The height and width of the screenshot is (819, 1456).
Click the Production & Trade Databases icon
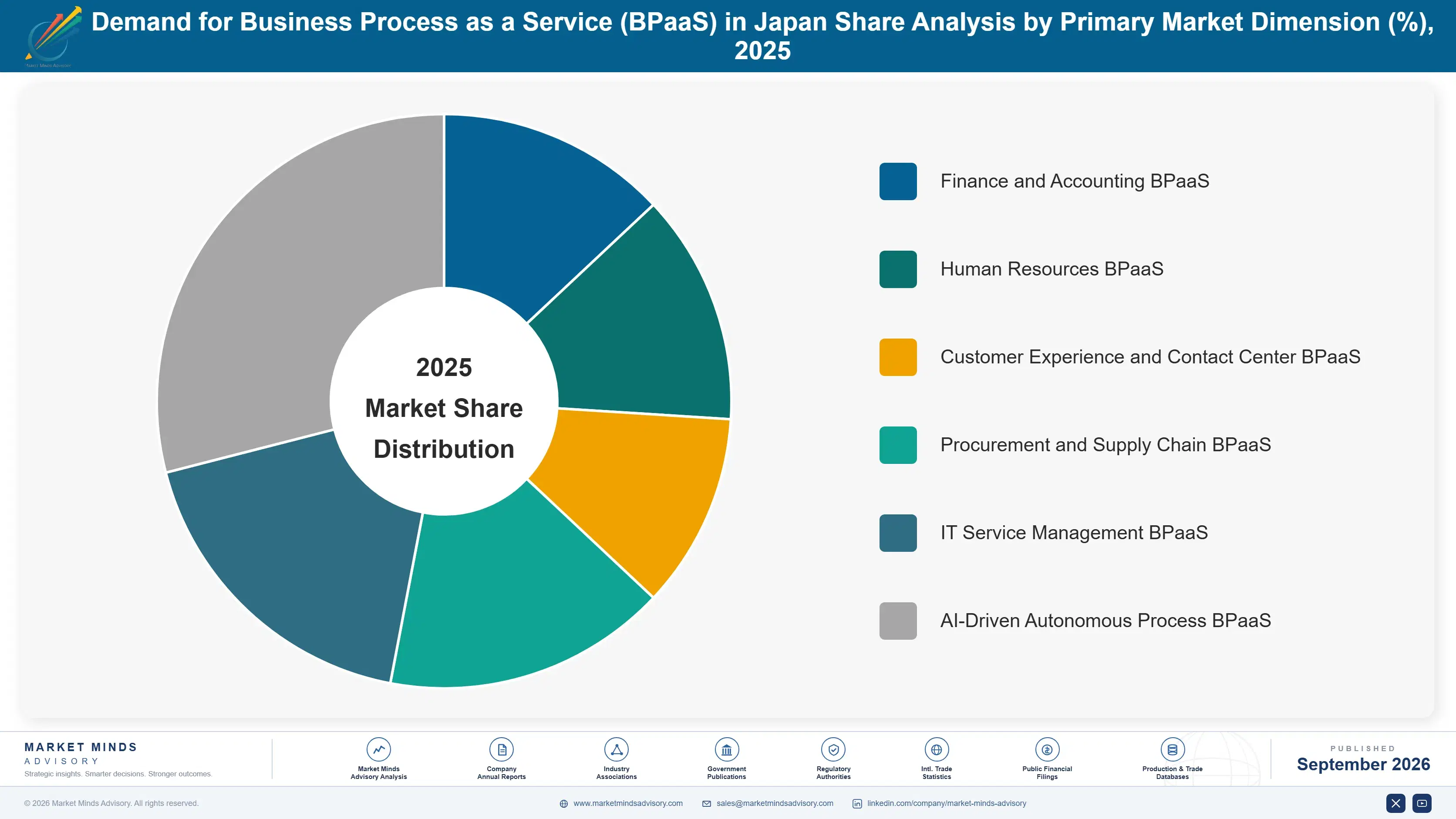(1172, 749)
